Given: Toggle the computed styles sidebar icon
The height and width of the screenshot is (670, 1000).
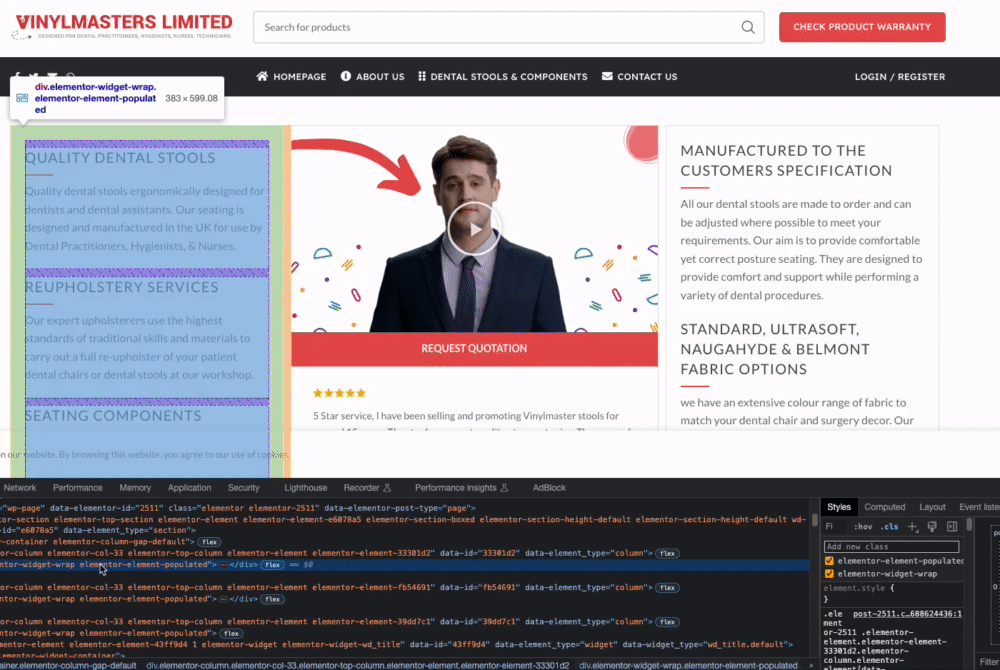Looking at the screenshot, I should coord(952,527).
